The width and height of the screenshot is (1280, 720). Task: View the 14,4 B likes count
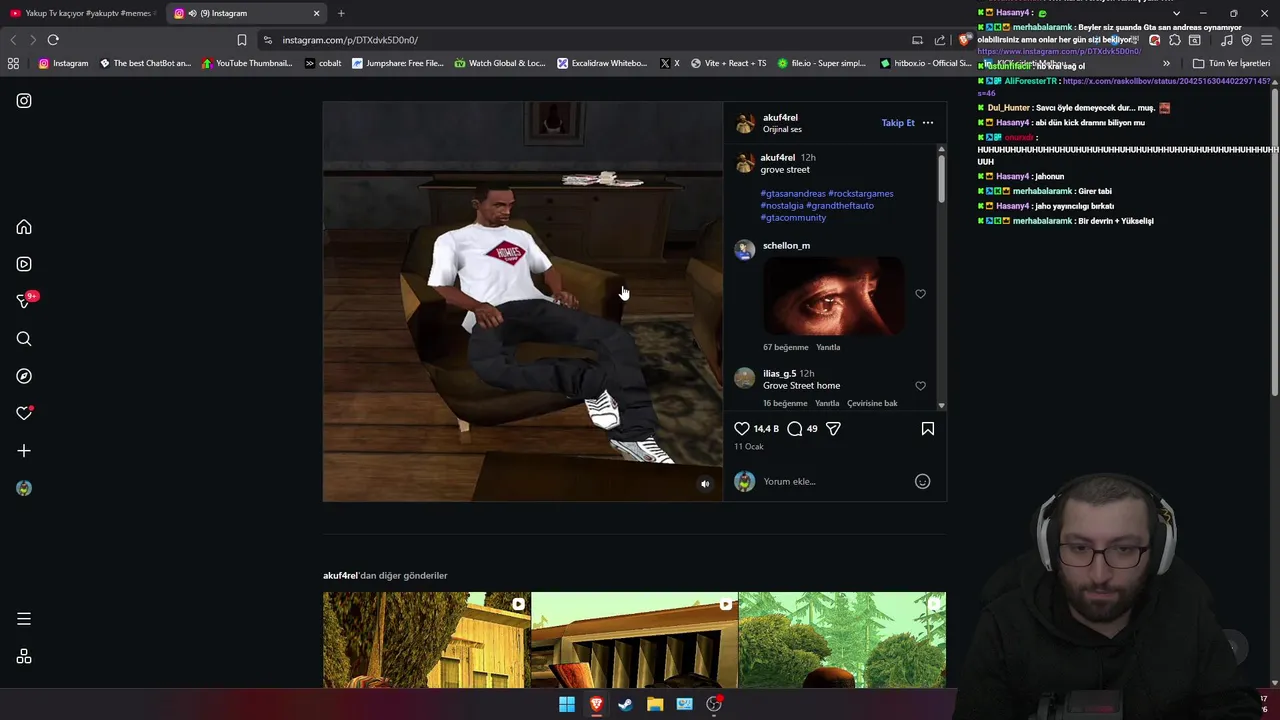(766, 429)
